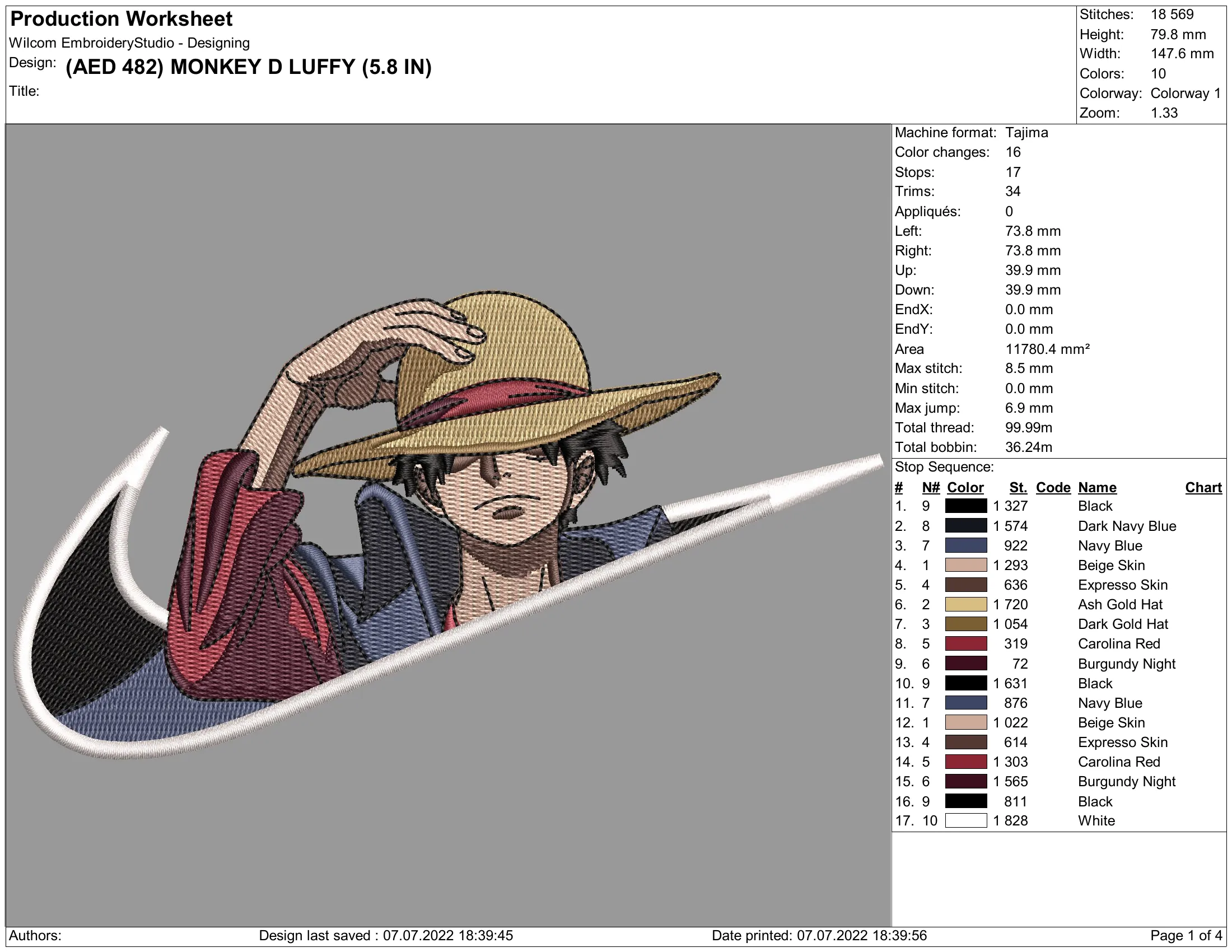The height and width of the screenshot is (952, 1232).
Task: Click the stitches value '18 569'
Action: pos(1172,15)
